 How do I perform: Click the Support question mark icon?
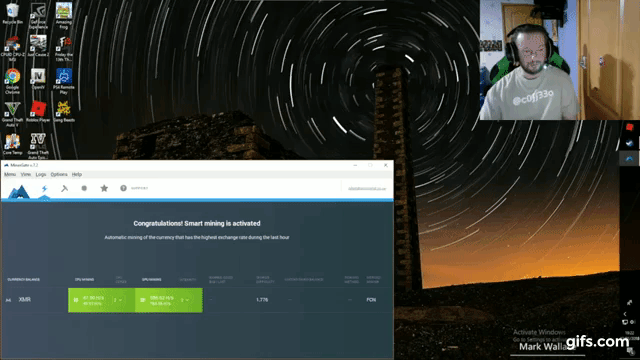[123, 188]
